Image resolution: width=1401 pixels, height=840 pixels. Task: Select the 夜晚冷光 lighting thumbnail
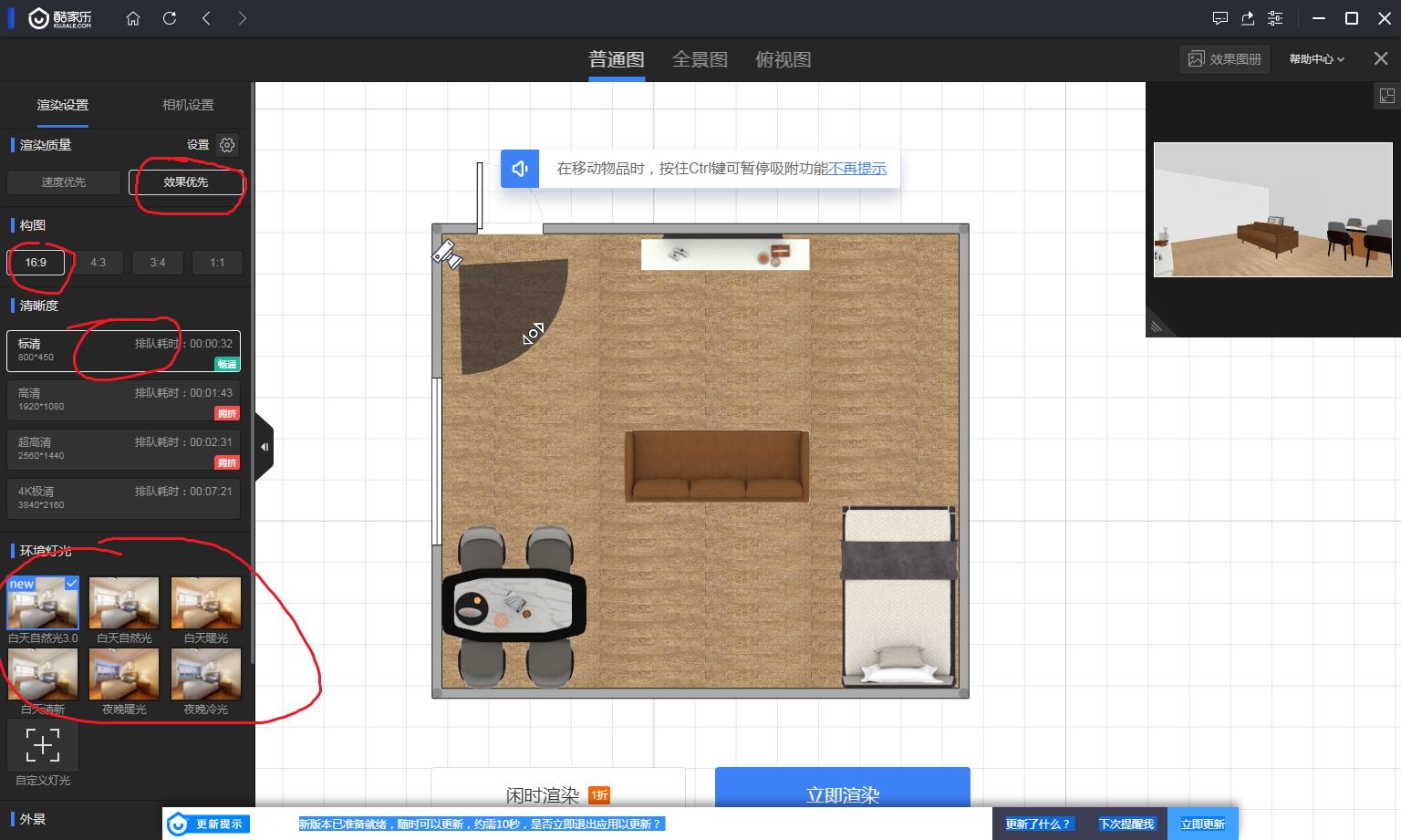coord(205,673)
